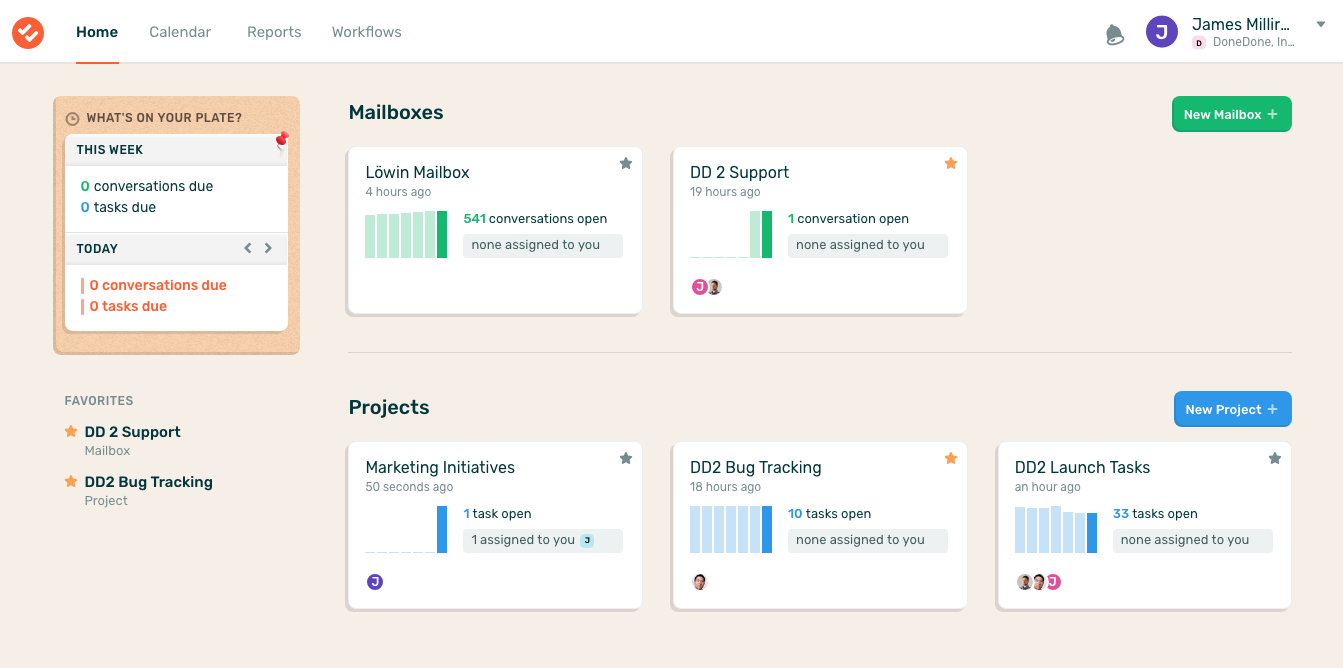Image resolution: width=1343 pixels, height=668 pixels.
Task: Unfavorite the DD 2 Support mailbox star
Action: pos(951,164)
